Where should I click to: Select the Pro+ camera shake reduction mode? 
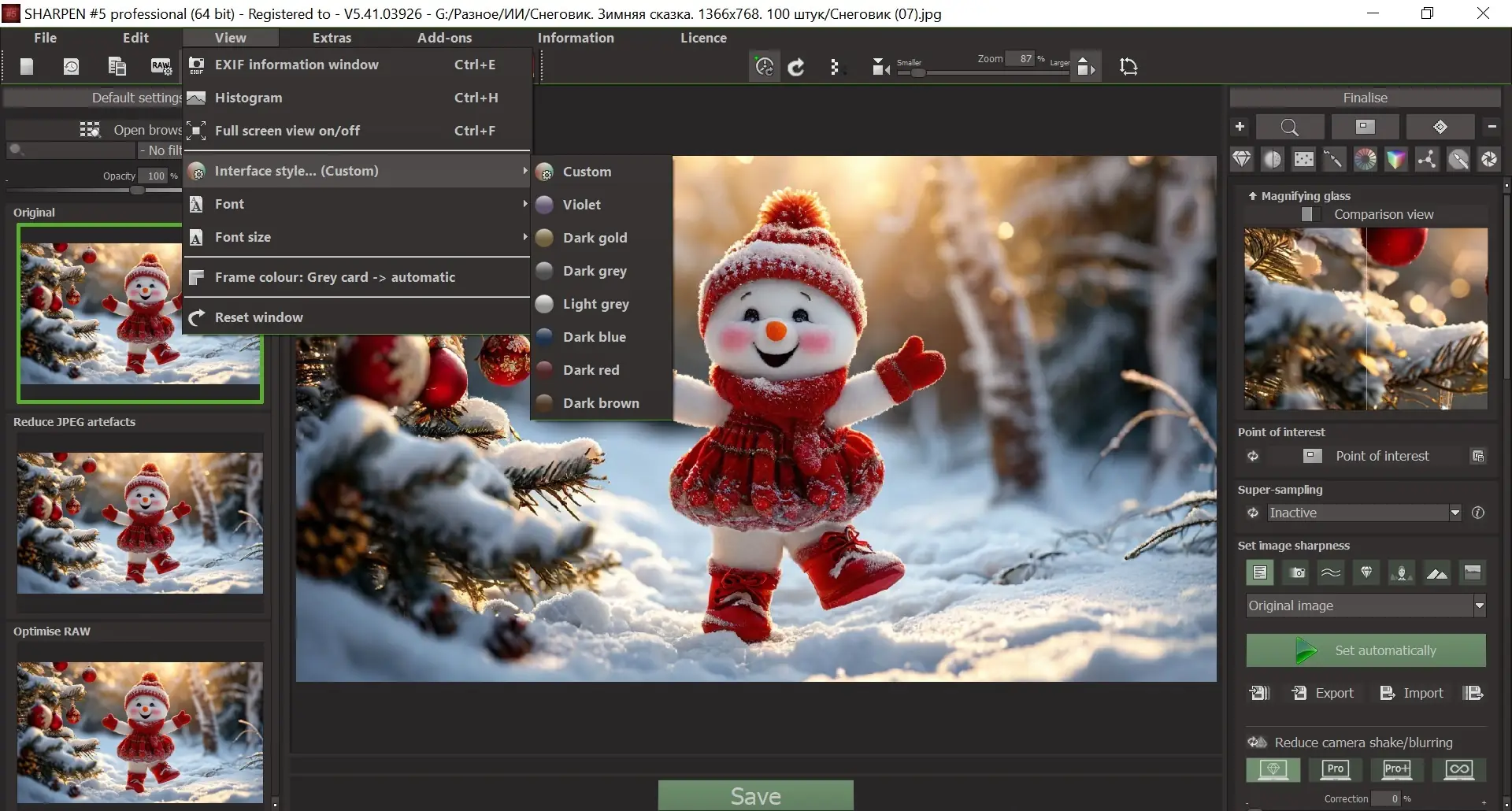1396,769
